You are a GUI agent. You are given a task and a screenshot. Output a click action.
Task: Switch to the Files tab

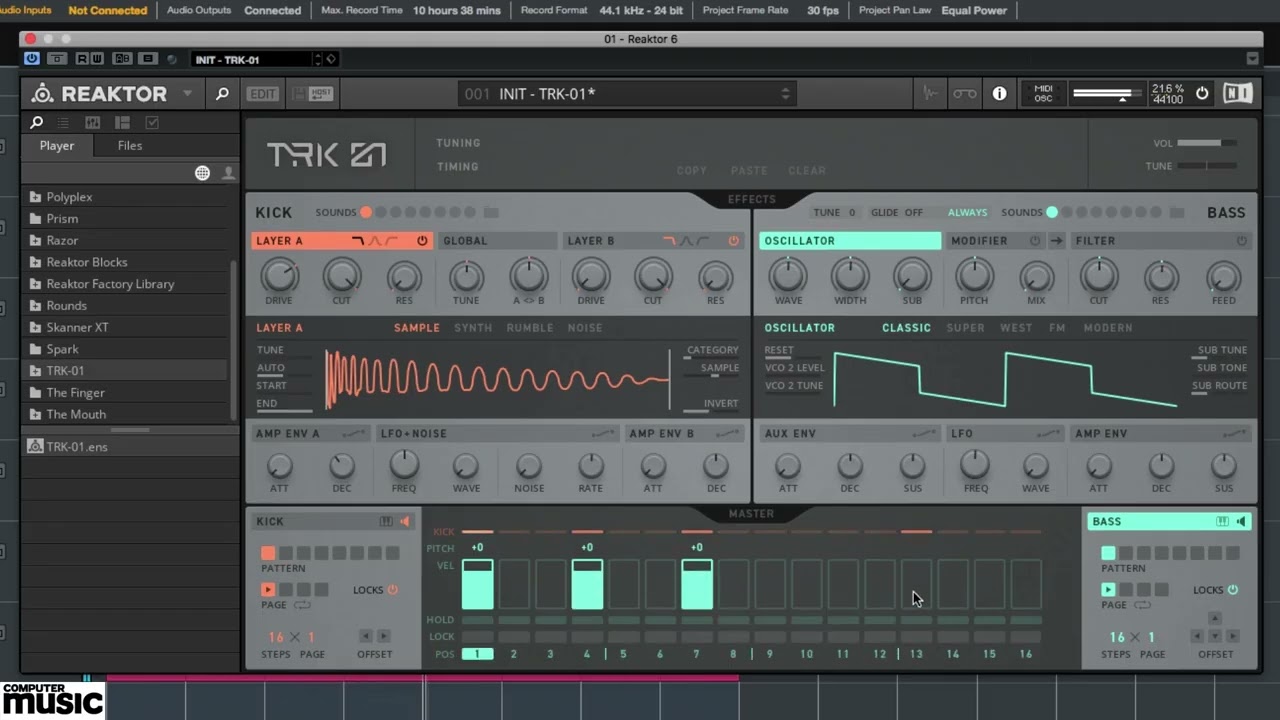pos(130,145)
